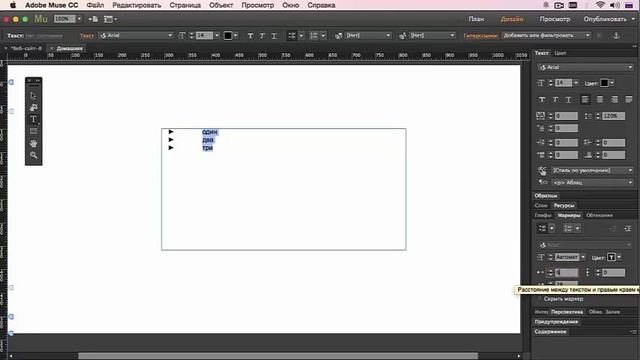Open the 'Редактировать' menu
The image size is (640, 360).
pyautogui.click(x=137, y=5)
